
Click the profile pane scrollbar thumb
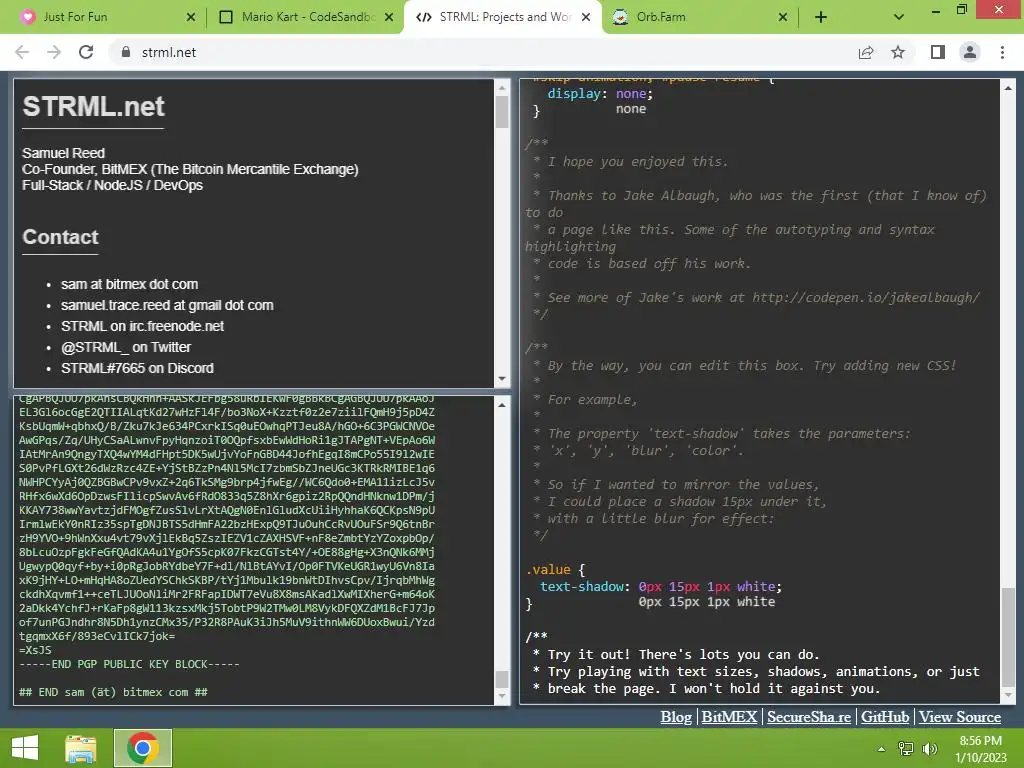click(502, 112)
